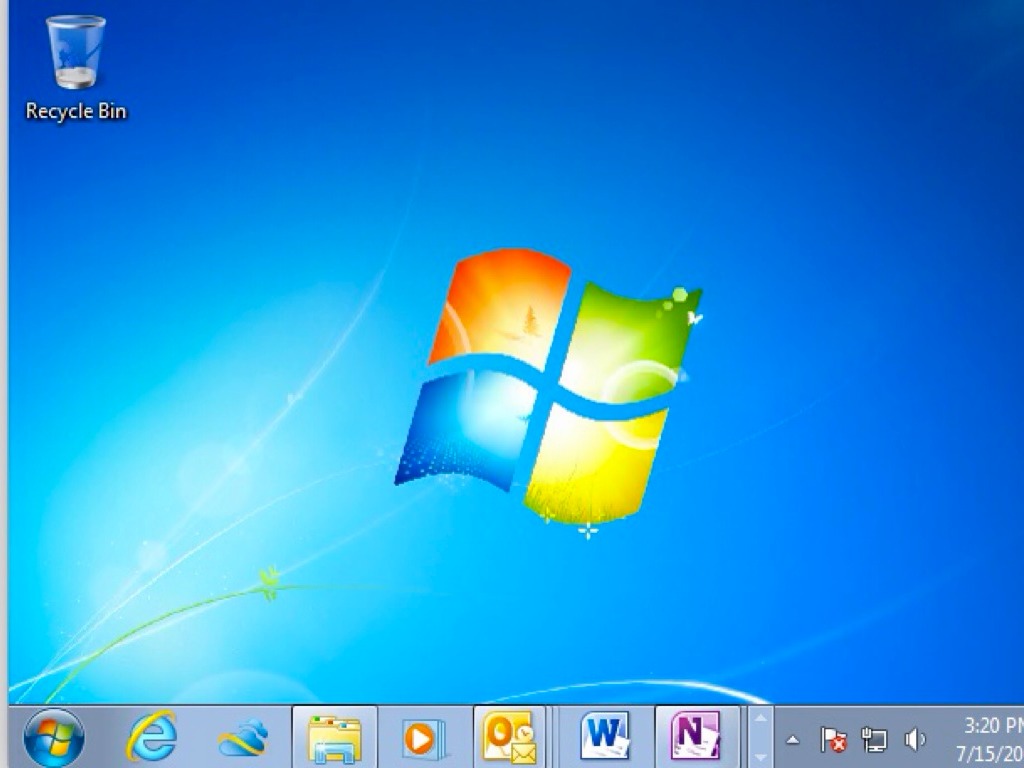The height and width of the screenshot is (768, 1024).
Task: Click the Recycle Bin text label
Action: 76,111
